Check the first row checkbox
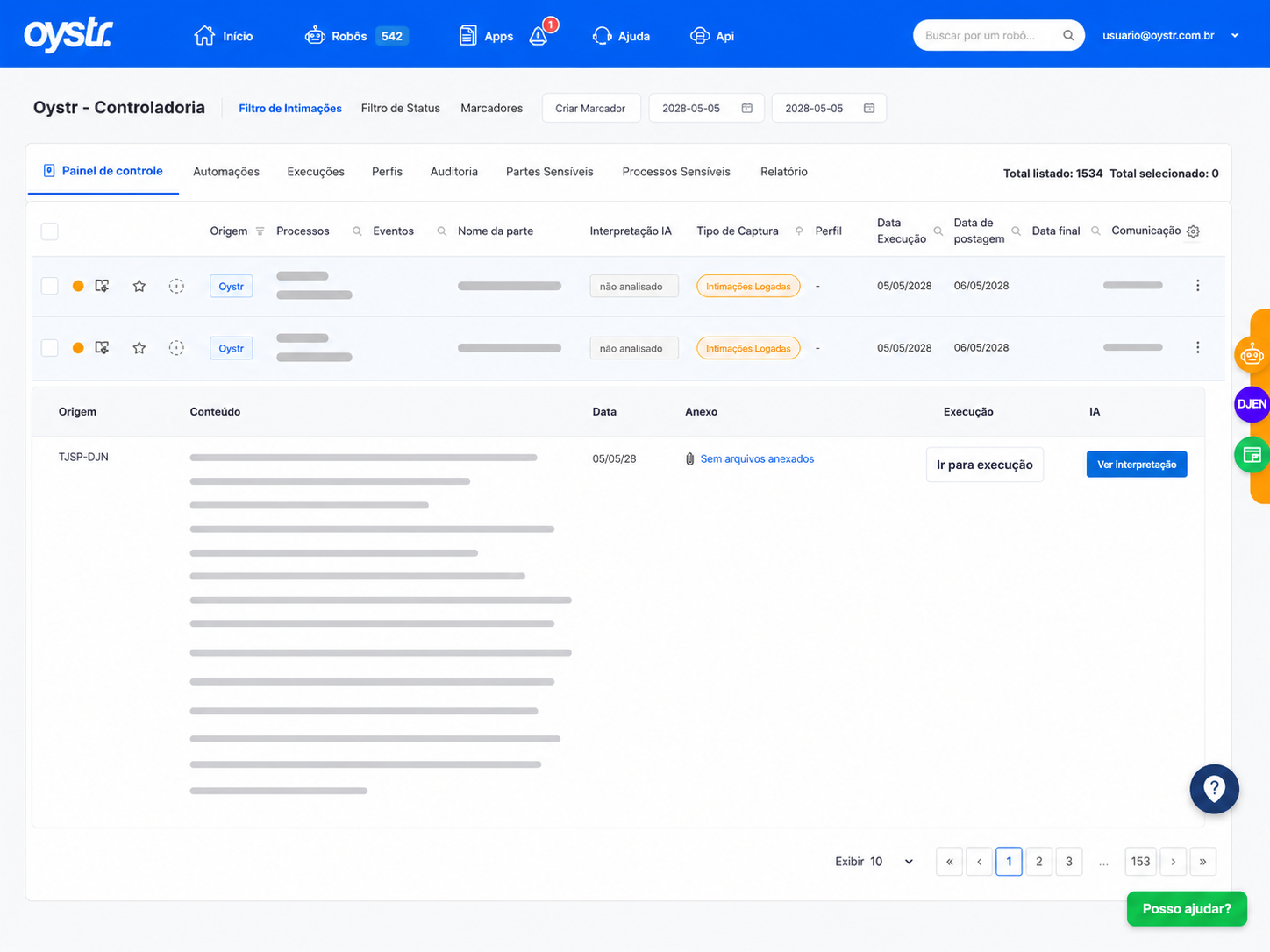 (x=50, y=286)
